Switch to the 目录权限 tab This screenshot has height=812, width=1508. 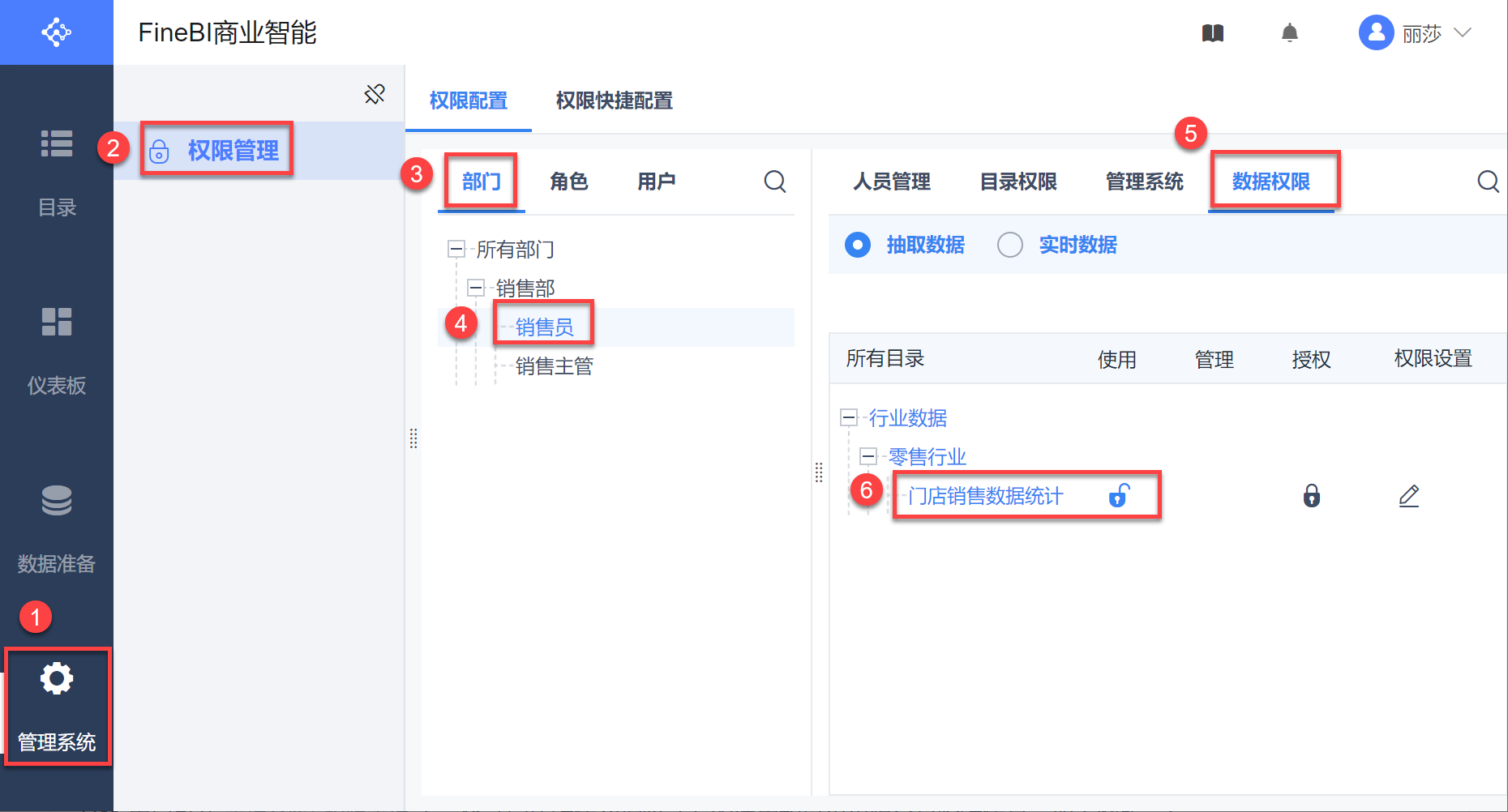pos(1018,182)
